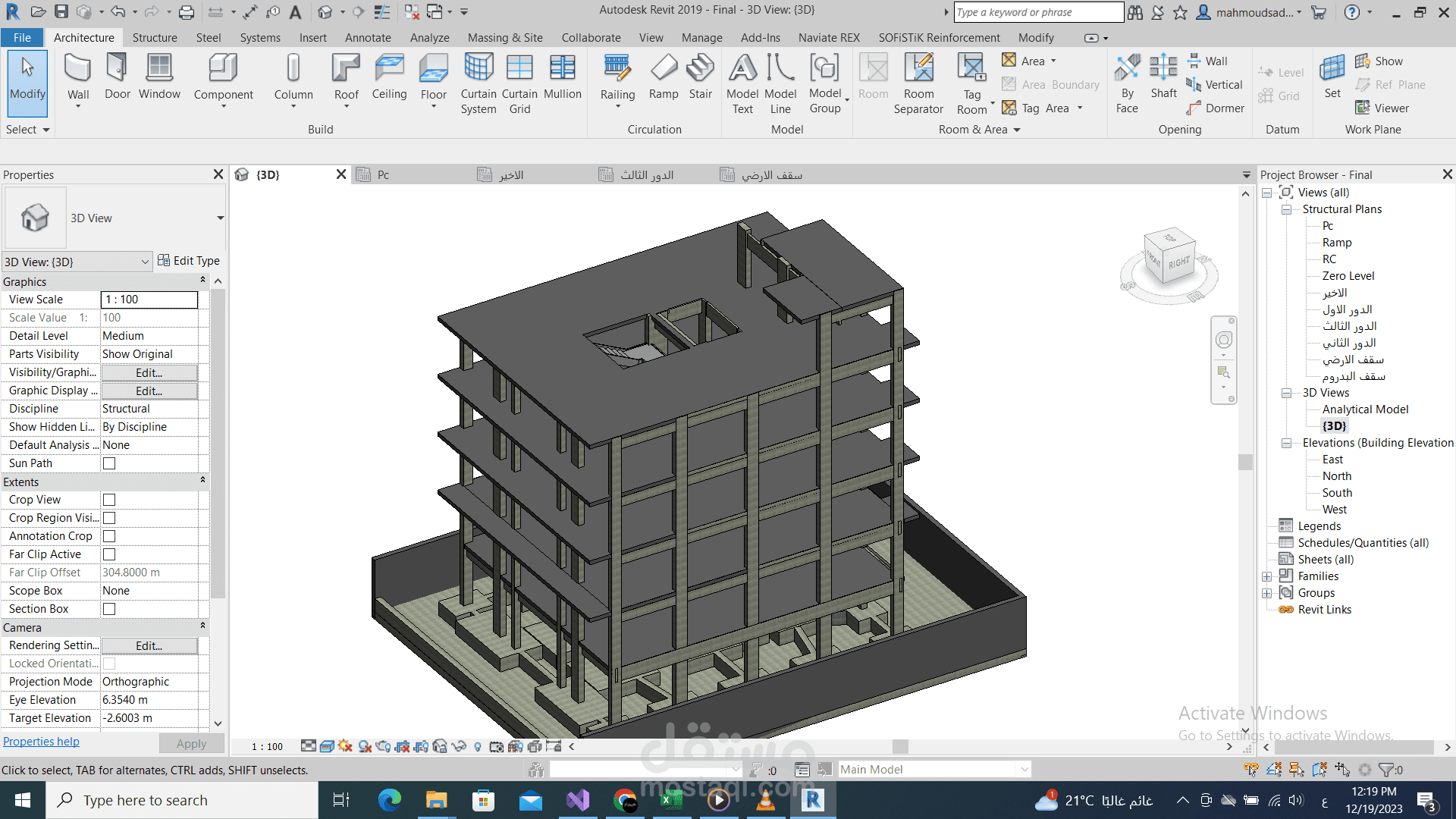
Task: Open the Model Text tool
Action: [742, 84]
